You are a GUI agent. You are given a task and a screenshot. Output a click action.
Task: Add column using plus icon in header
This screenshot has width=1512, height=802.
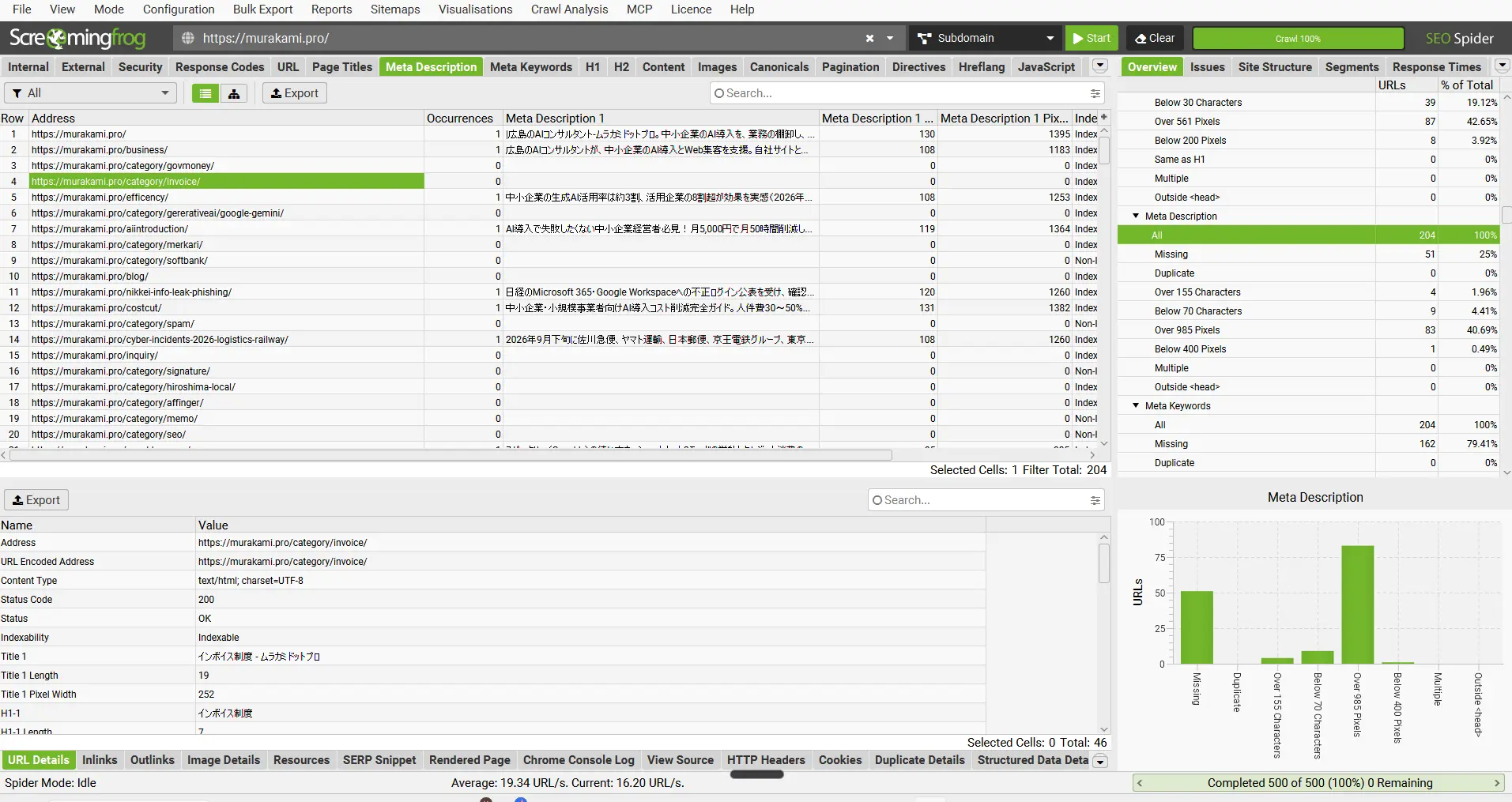tap(1104, 118)
